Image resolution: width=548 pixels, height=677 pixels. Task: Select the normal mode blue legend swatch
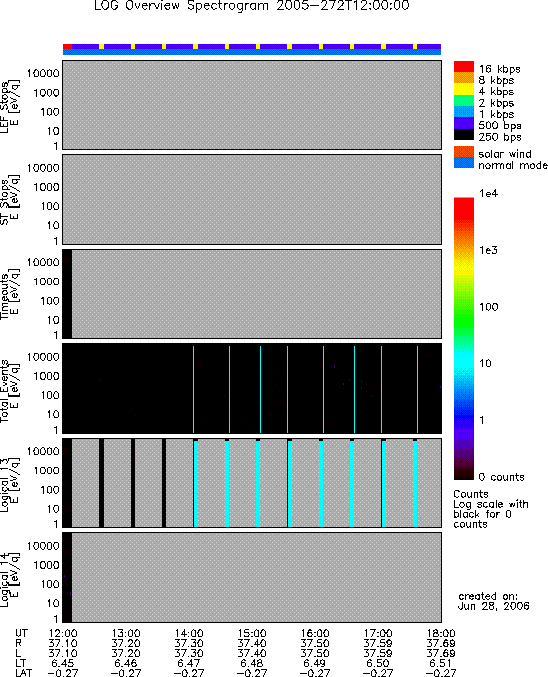(463, 163)
